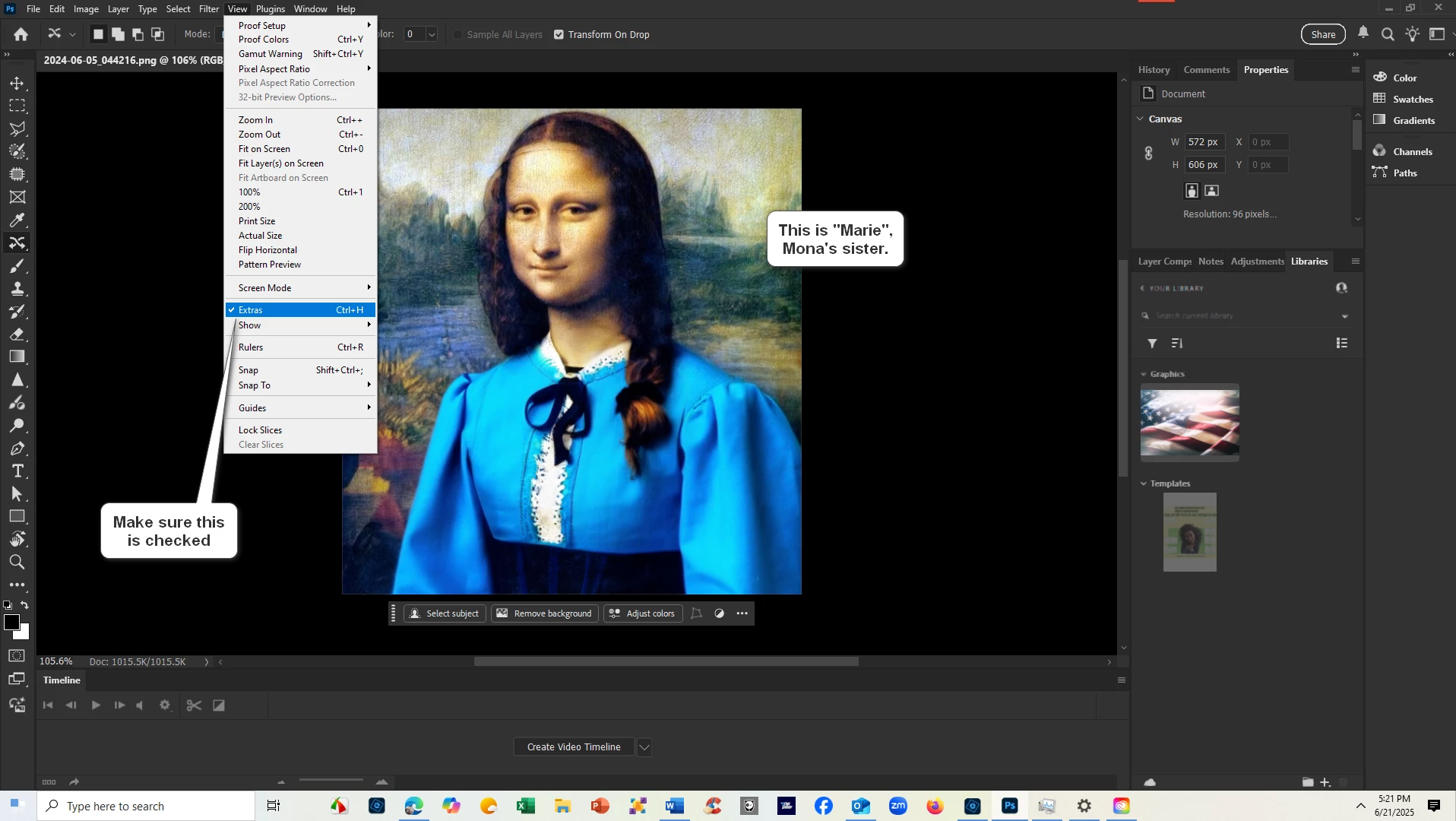Toggle the Extras menu option
The width and height of the screenshot is (1456, 821).
(x=301, y=310)
